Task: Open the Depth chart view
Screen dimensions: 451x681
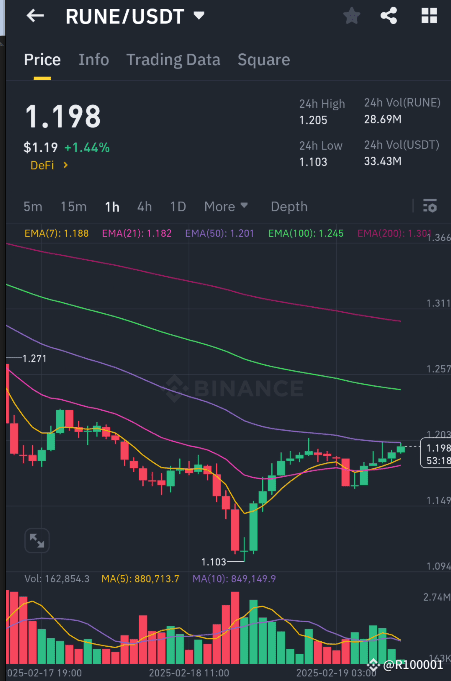Action: tap(289, 206)
